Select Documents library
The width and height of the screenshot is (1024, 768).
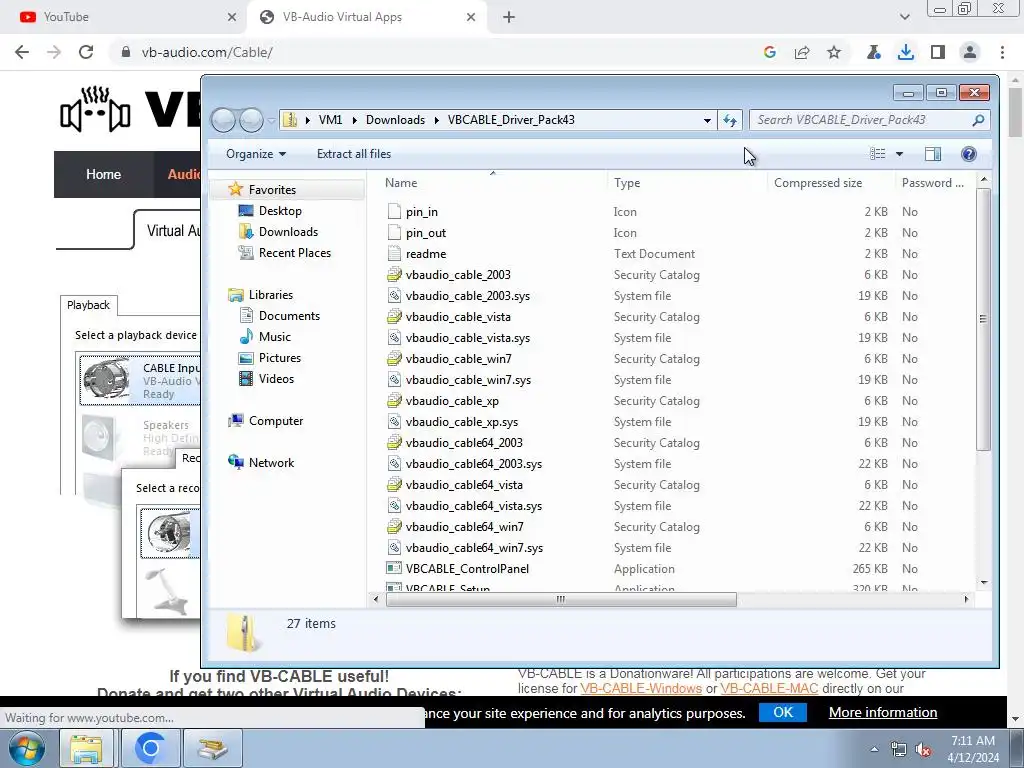pos(289,316)
